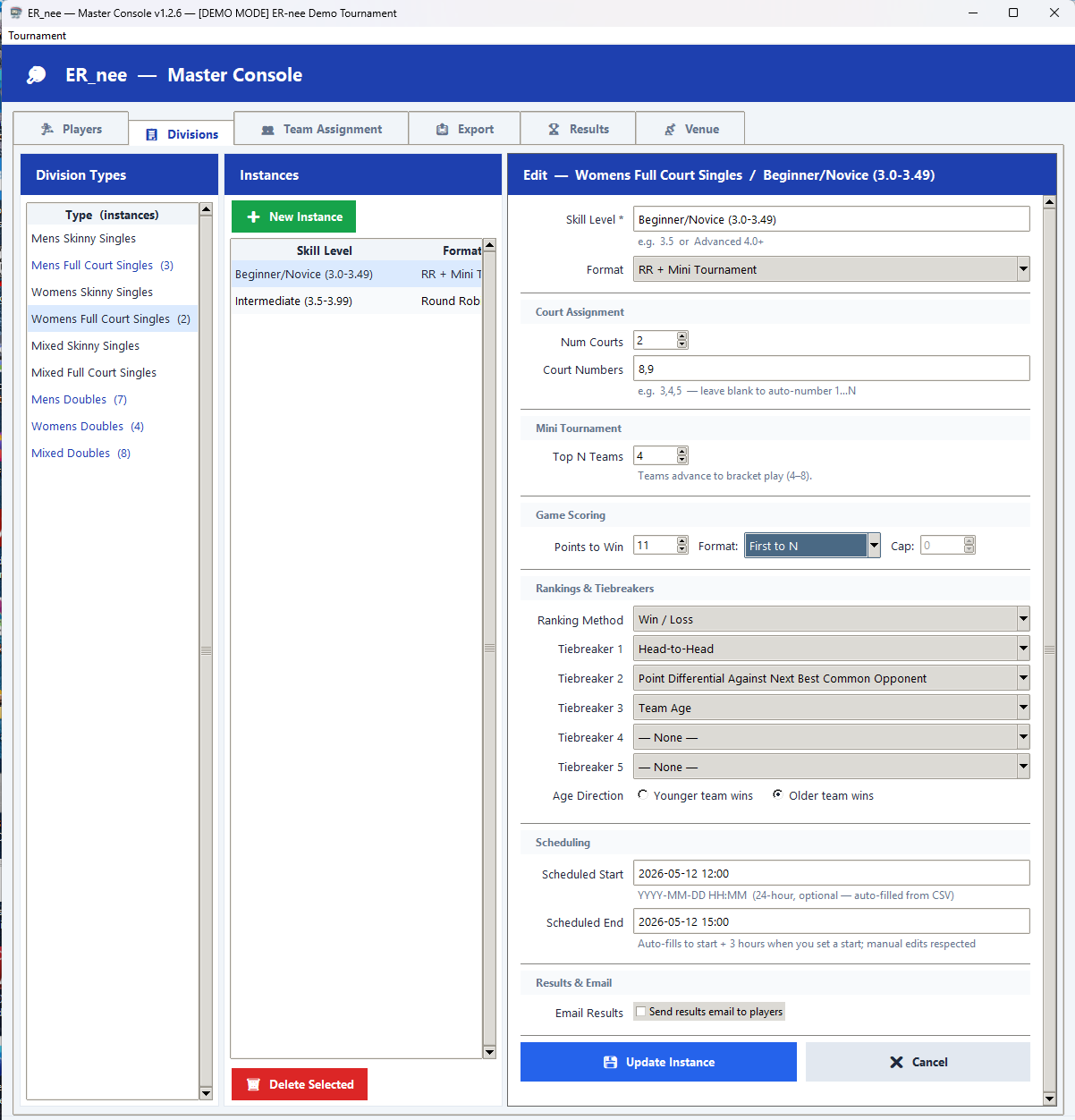Click the Points to Win spinner arrows
1075x1120 pixels.
(682, 545)
